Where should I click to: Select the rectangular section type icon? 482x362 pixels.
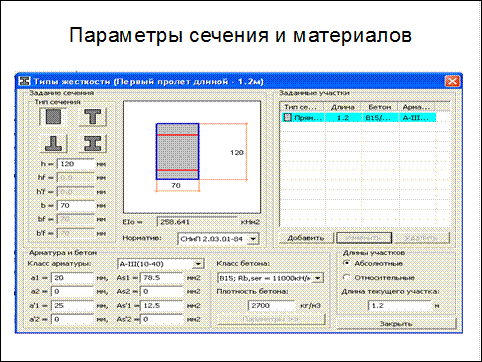(53, 117)
